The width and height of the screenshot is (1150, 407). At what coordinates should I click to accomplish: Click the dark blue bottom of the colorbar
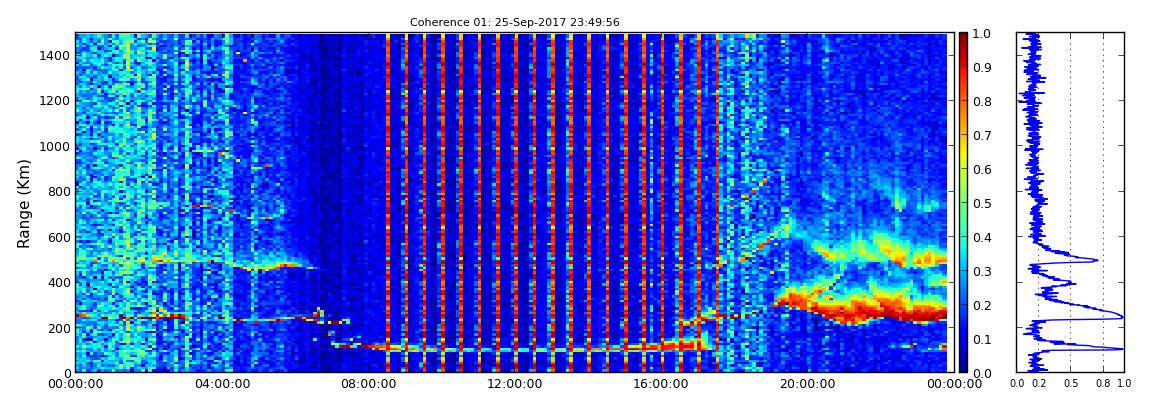963,367
